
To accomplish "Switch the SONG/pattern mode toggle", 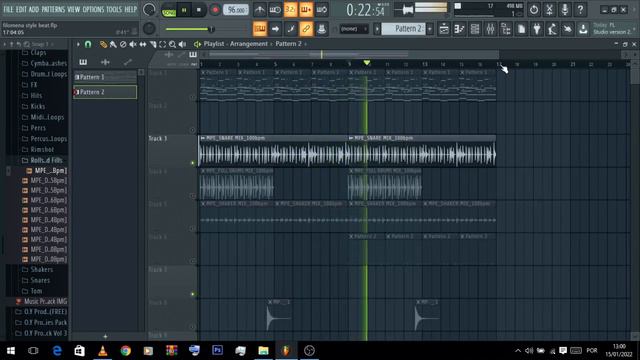I will click(x=169, y=10).
